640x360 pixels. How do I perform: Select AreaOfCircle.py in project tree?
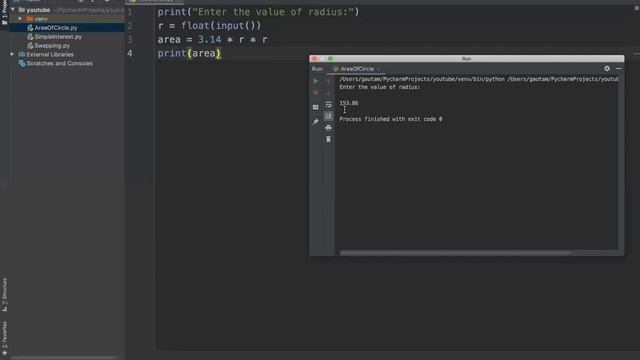point(56,28)
